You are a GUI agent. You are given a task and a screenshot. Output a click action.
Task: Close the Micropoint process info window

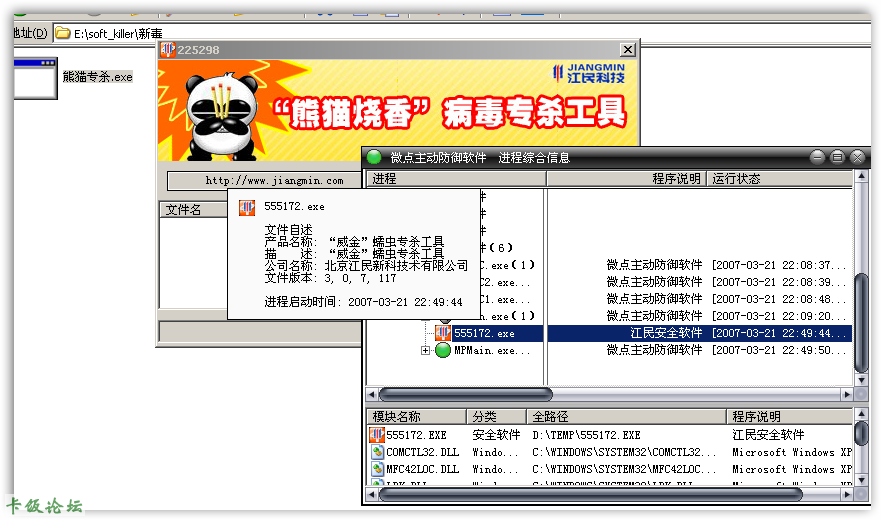pos(857,157)
